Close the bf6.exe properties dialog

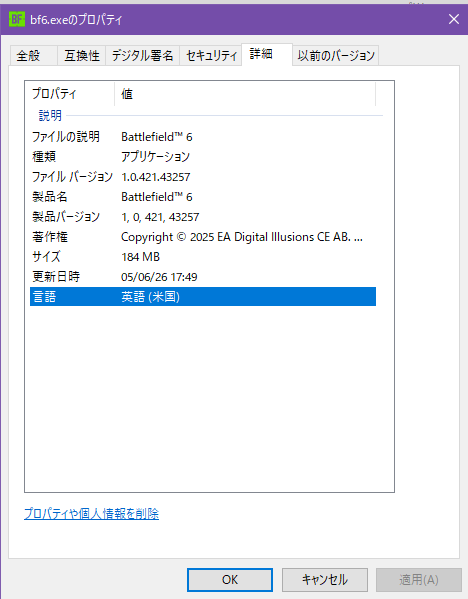453,19
